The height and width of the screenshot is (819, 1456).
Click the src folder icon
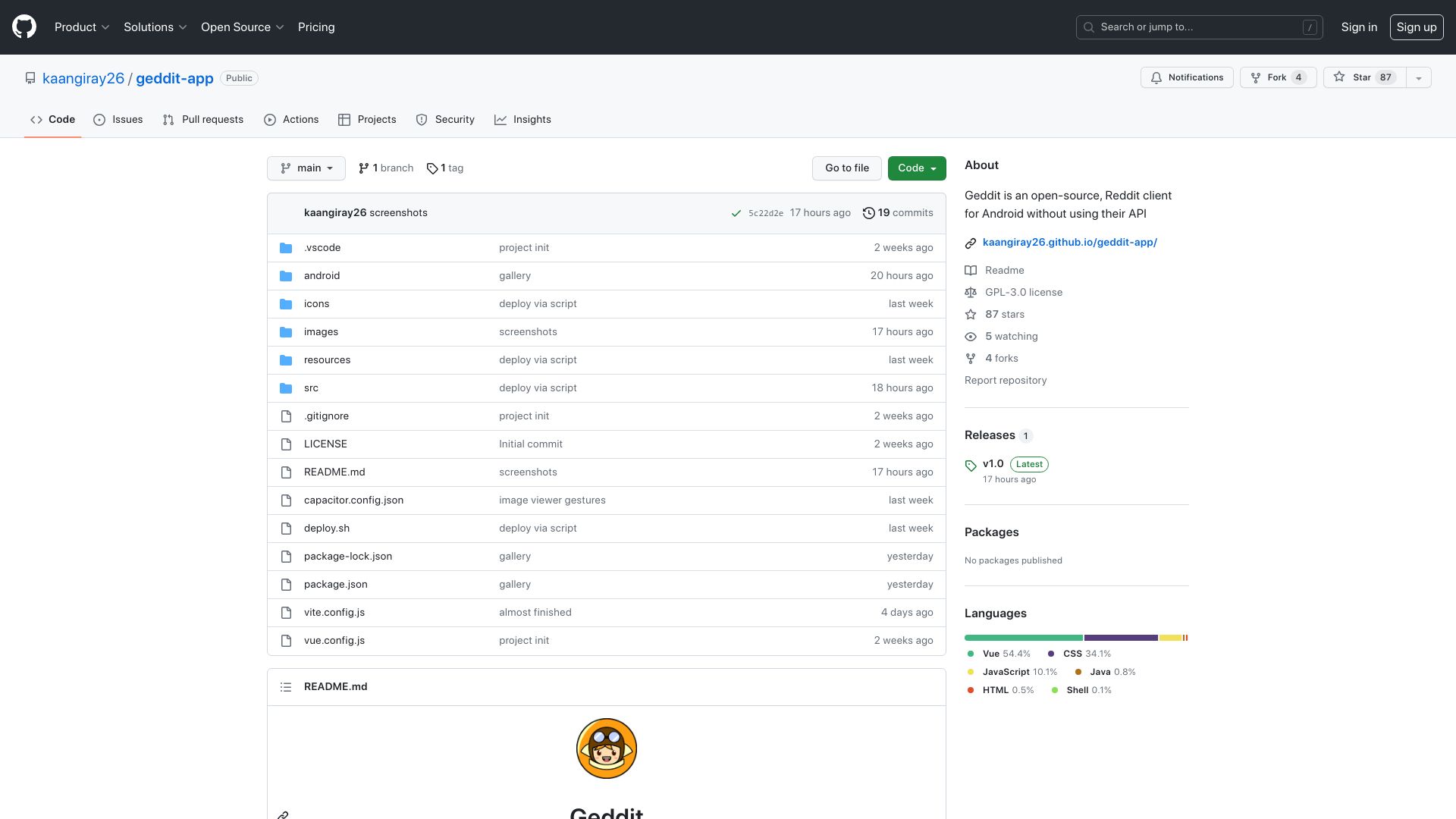[286, 388]
